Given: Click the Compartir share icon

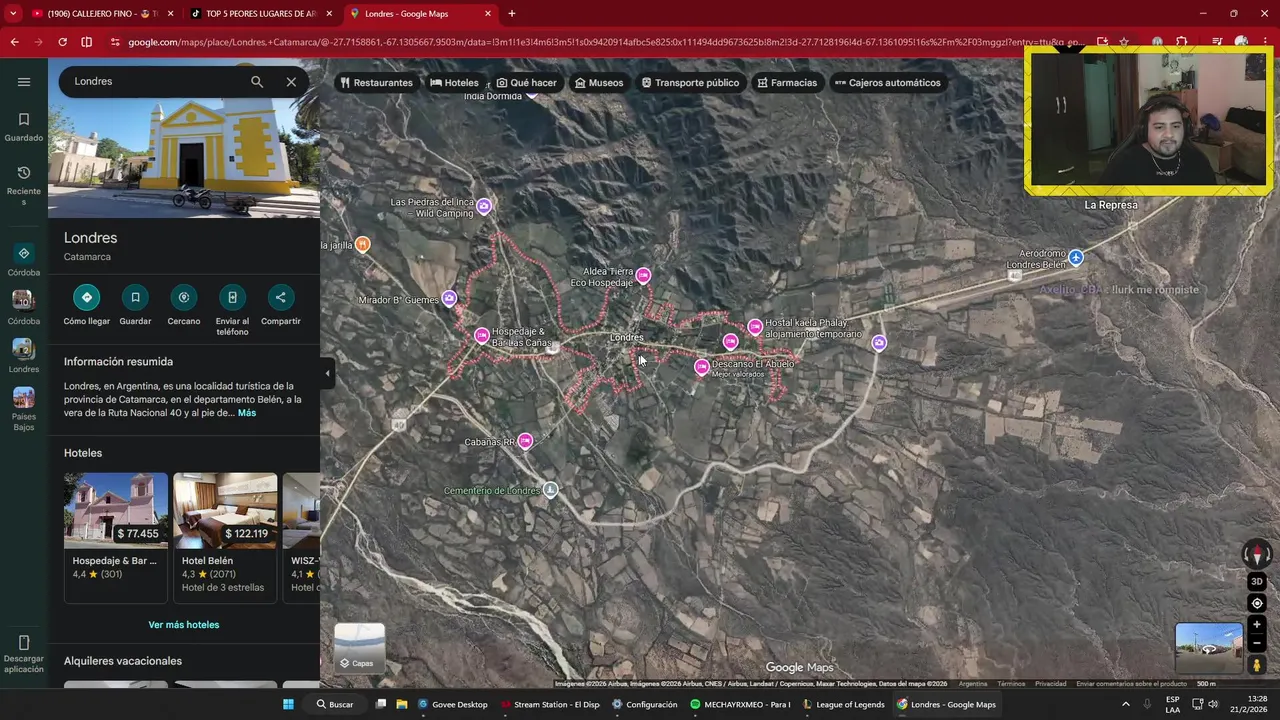Looking at the screenshot, I should pos(280,297).
